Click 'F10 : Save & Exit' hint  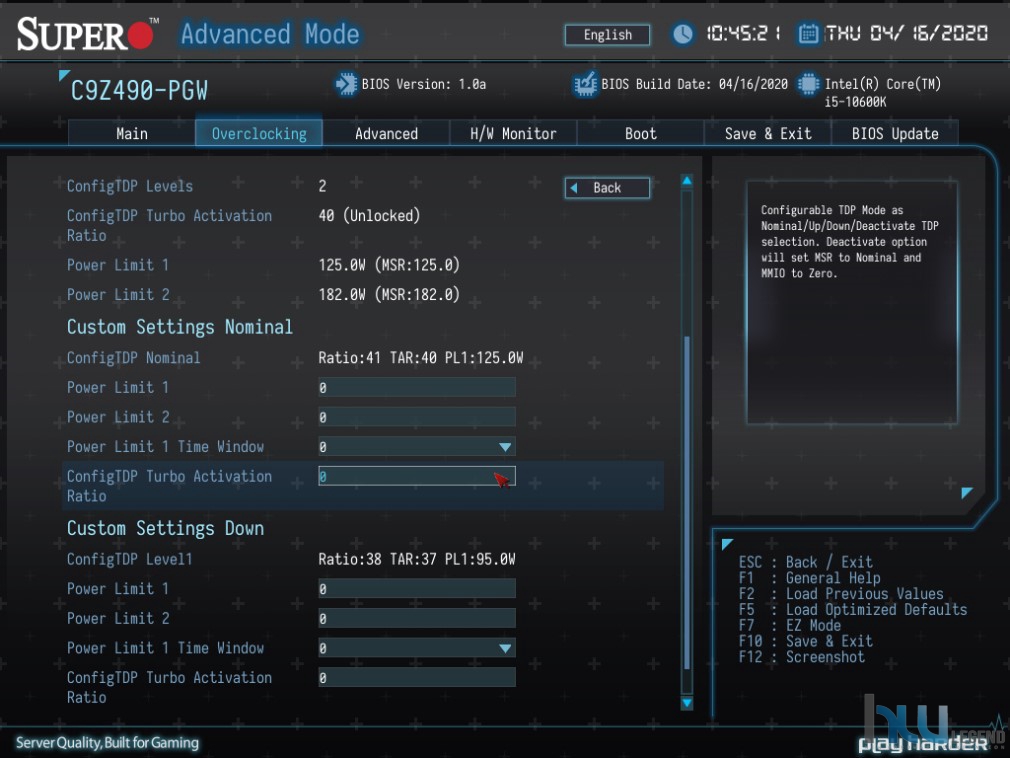tap(805, 641)
